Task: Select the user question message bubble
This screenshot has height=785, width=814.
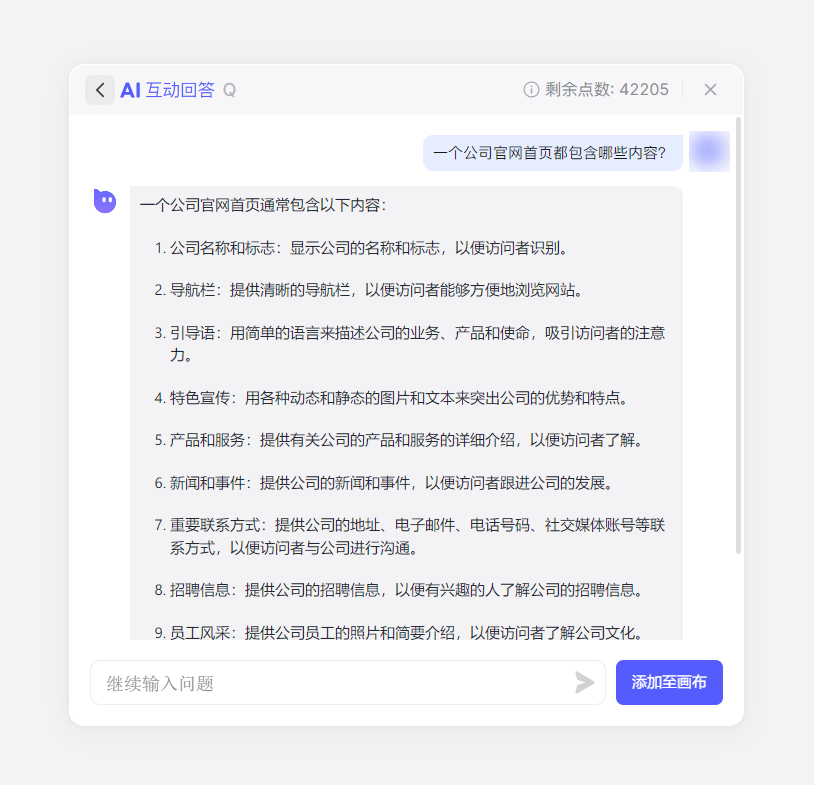Action: point(552,153)
